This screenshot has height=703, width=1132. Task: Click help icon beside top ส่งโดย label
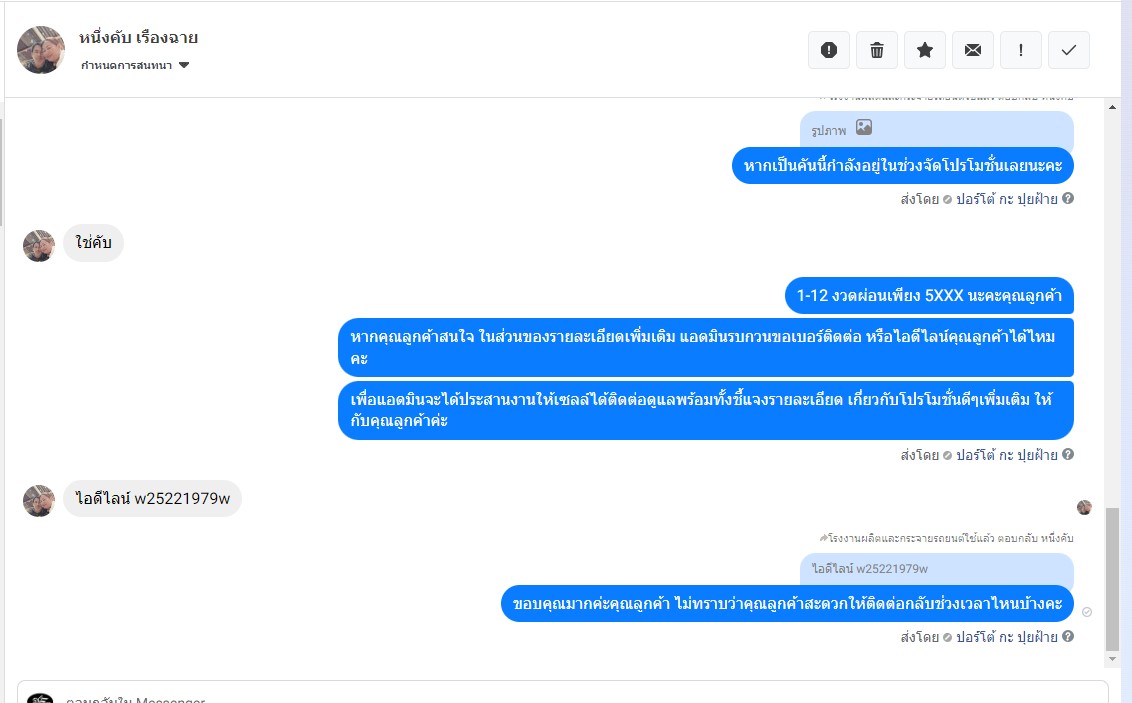(x=1068, y=198)
